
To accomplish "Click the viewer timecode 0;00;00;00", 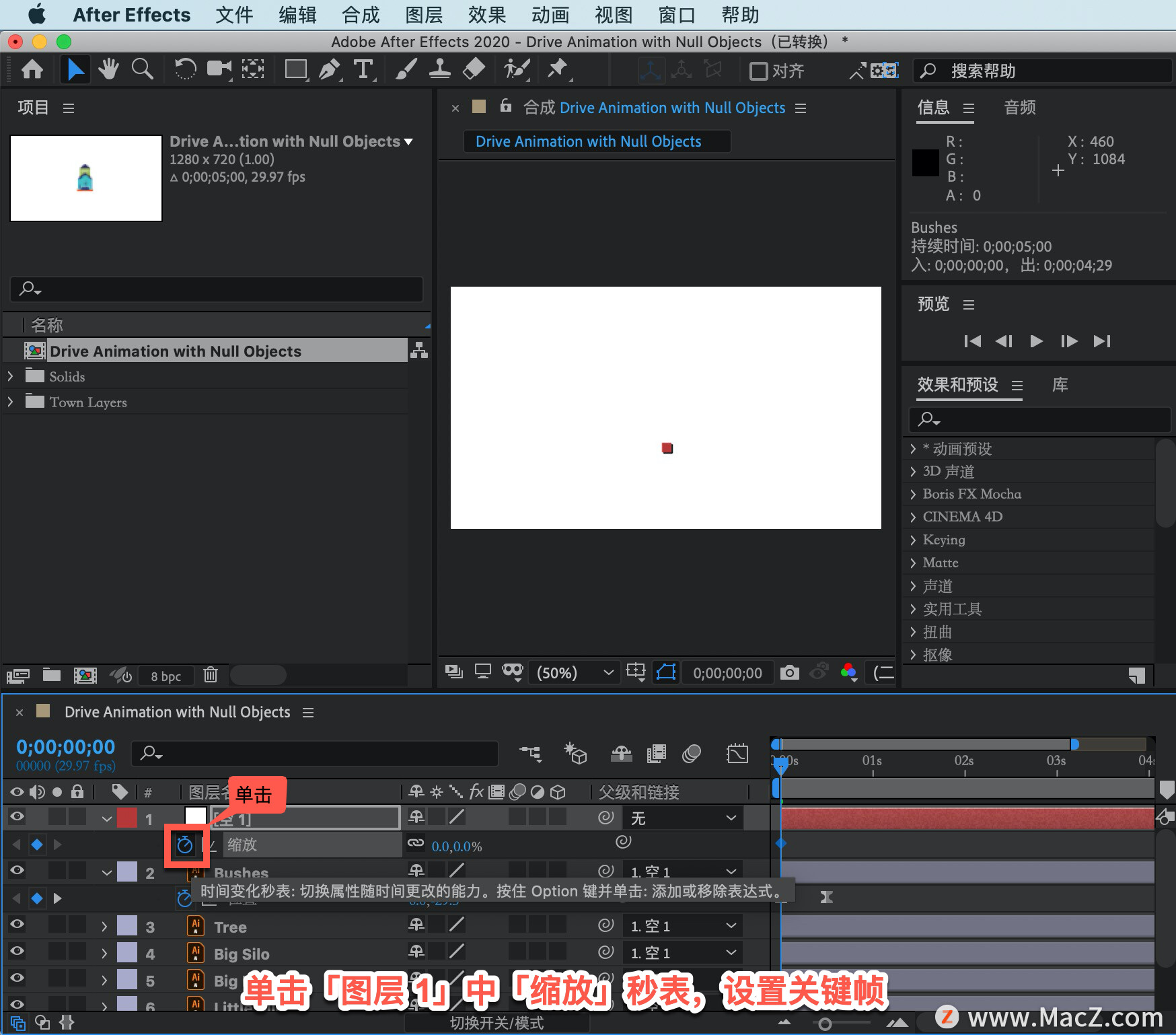I will point(727,673).
